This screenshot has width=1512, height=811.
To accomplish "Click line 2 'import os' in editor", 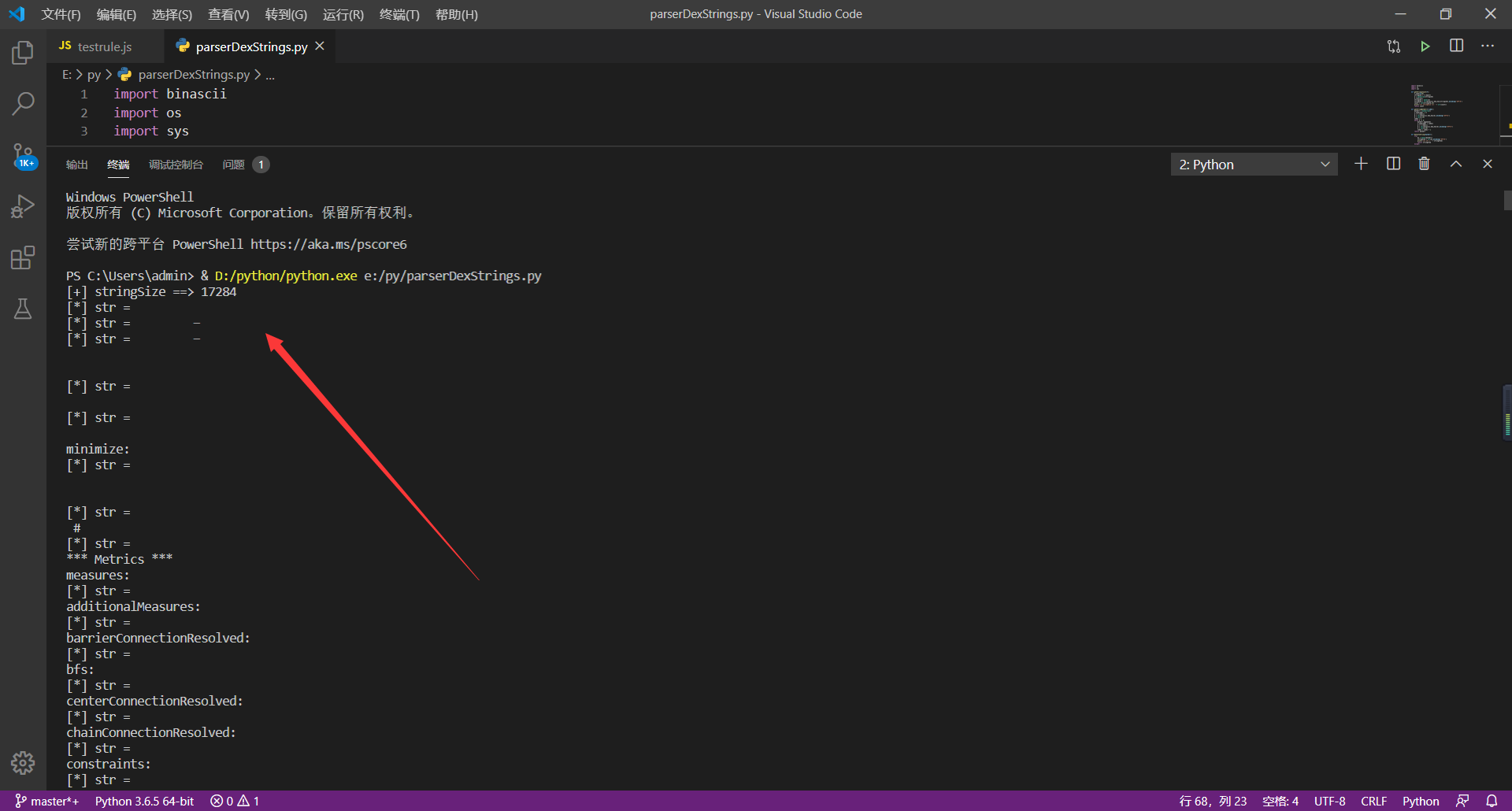I will (147, 113).
